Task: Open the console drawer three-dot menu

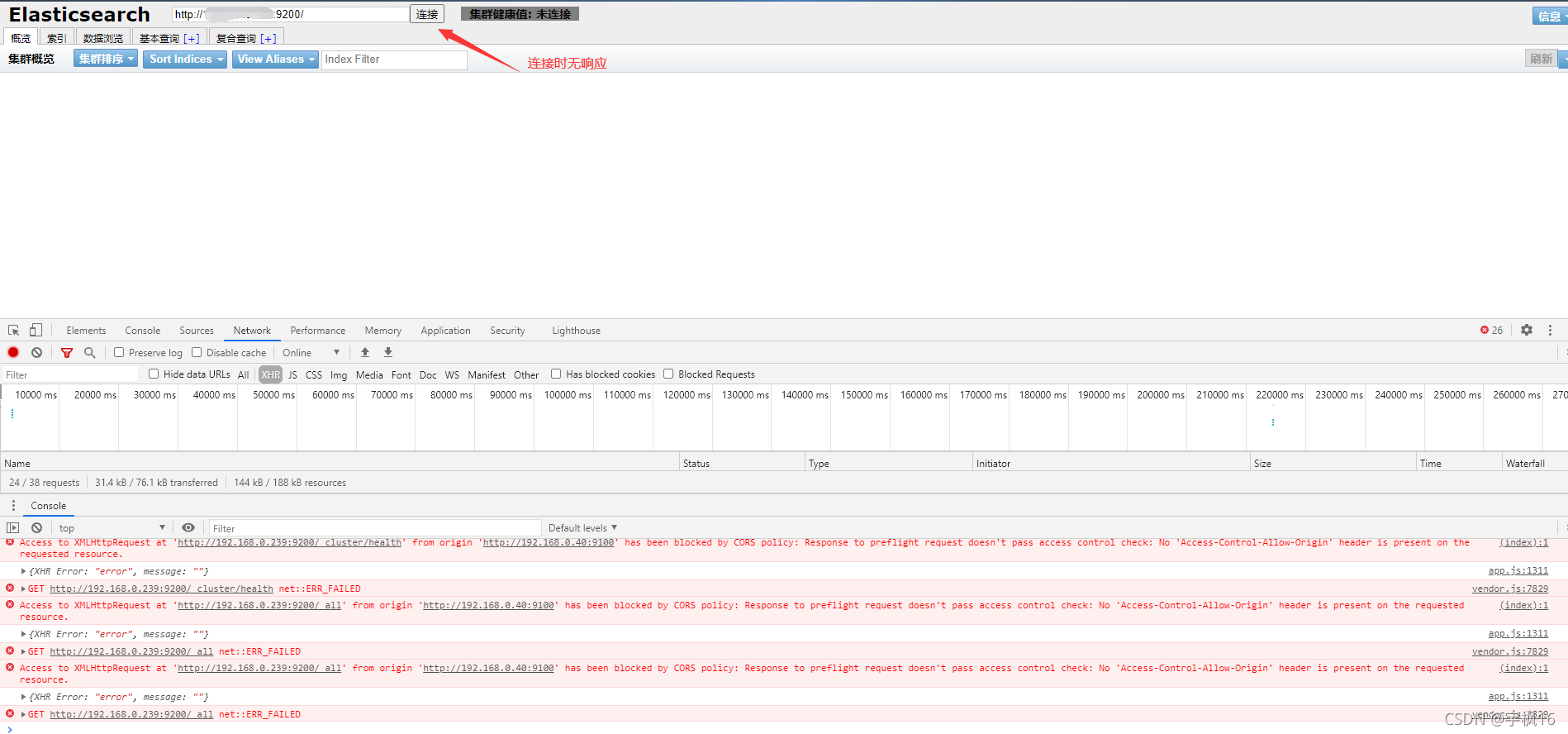Action: tap(13, 505)
